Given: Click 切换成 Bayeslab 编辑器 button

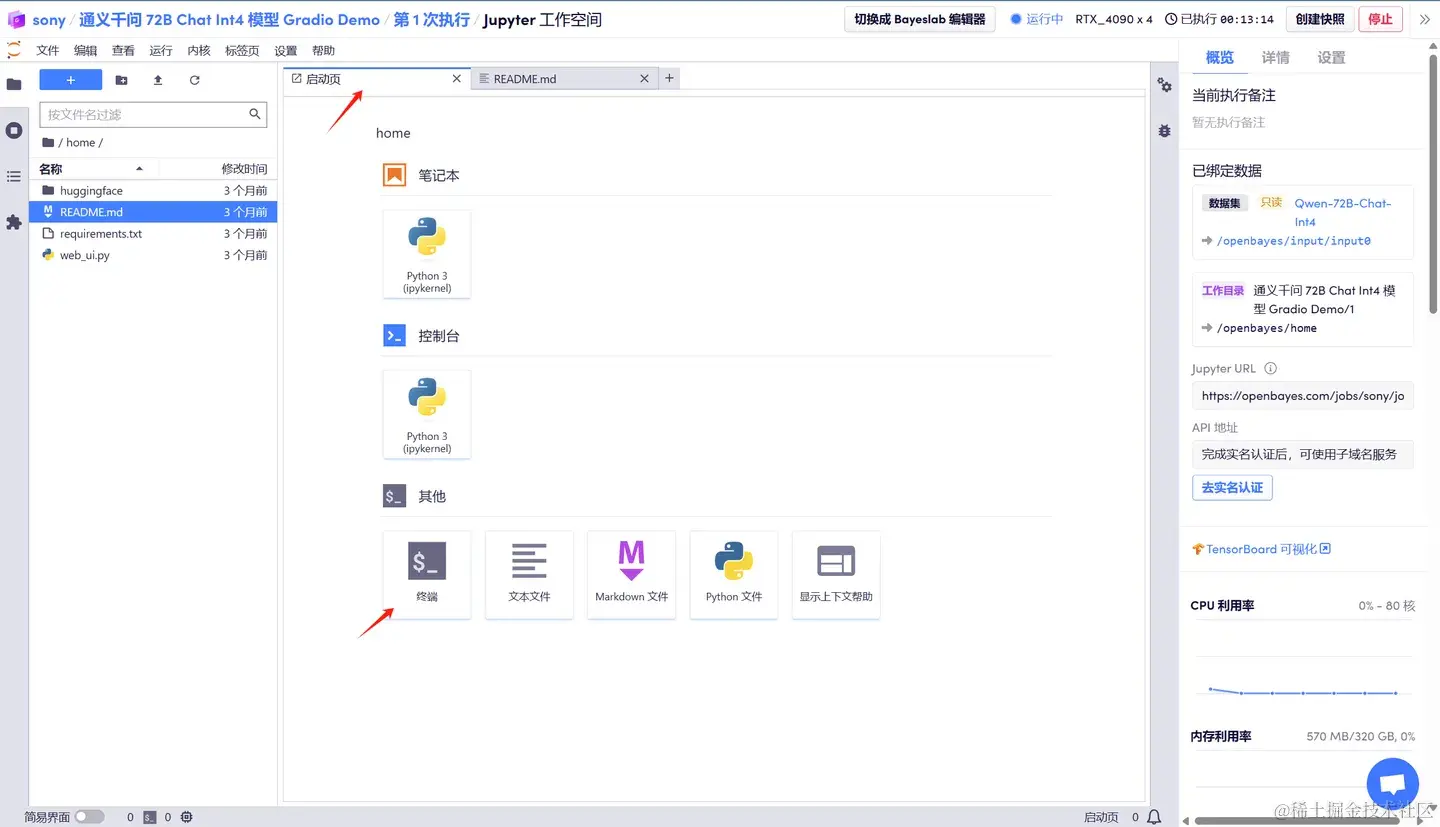Looking at the screenshot, I should 919,19.
